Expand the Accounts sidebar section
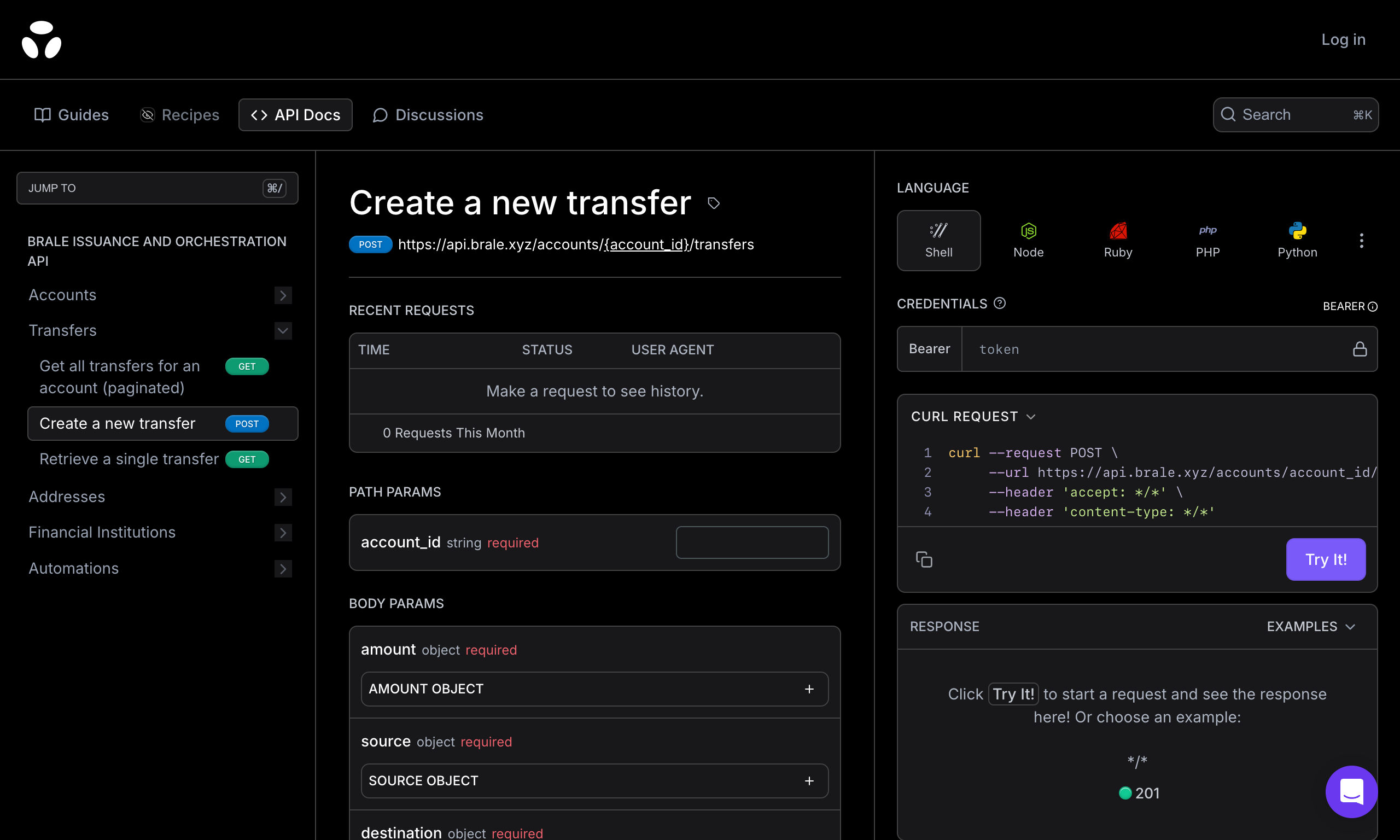The height and width of the screenshot is (840, 1400). 282,295
